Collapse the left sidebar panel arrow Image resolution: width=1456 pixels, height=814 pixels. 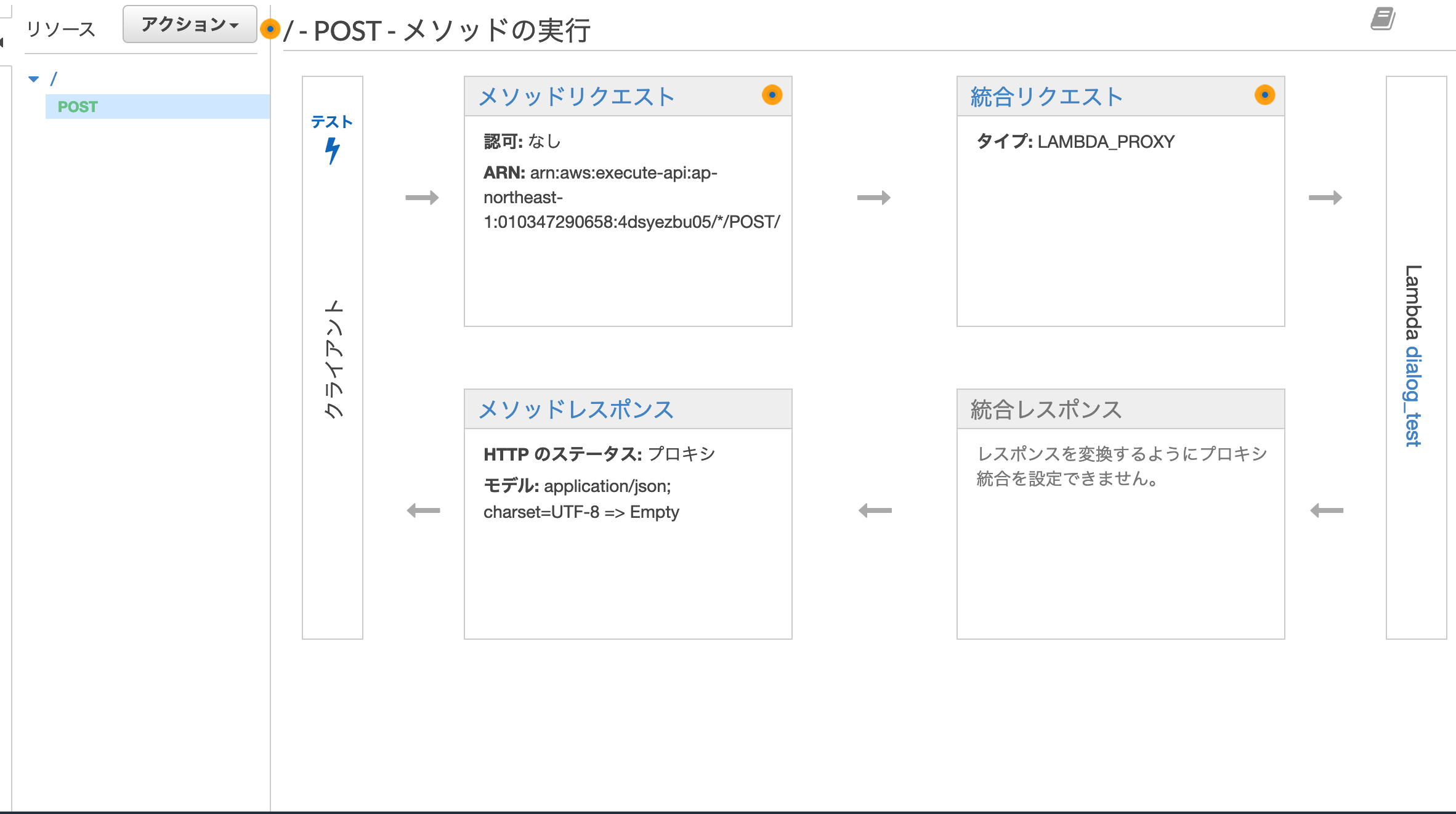(x=2, y=42)
